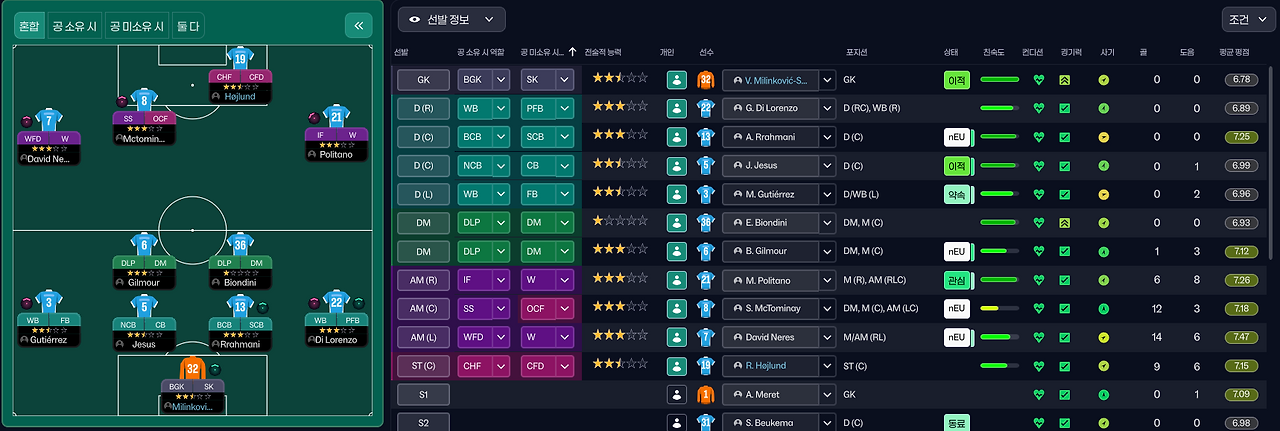Click personal instructions icon for Politano

pos(677,280)
